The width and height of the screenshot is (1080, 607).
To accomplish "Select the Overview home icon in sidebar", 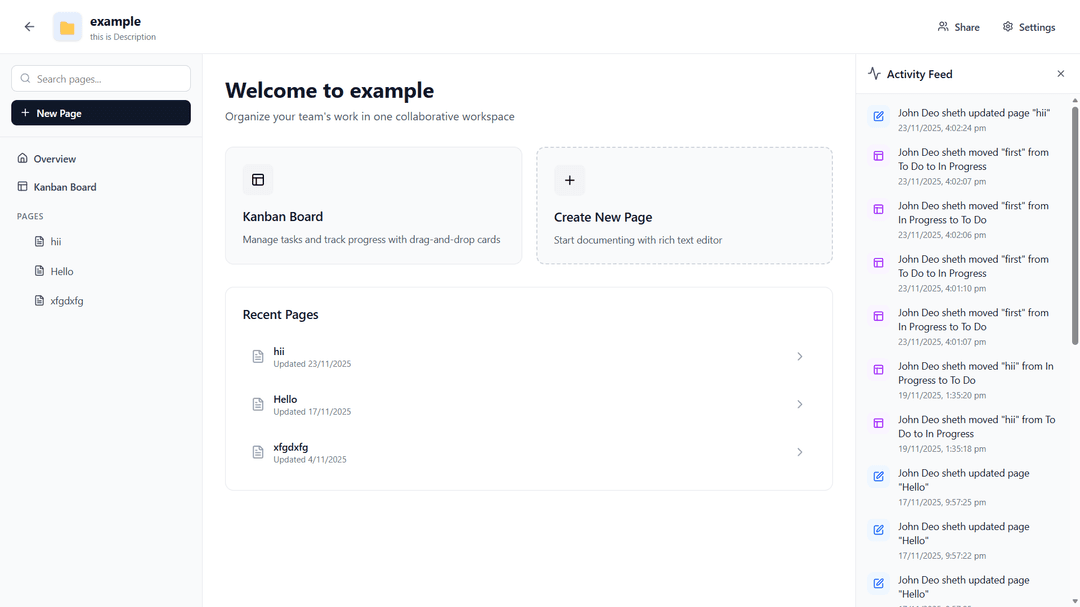I will pyautogui.click(x=24, y=158).
